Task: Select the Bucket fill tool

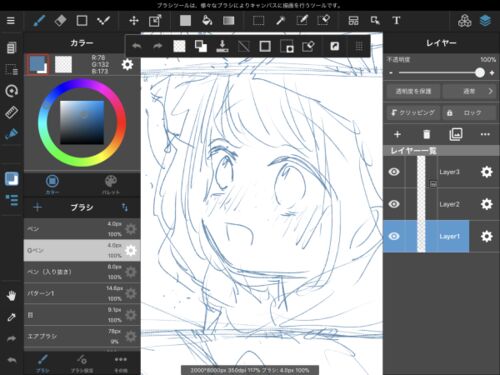Action: tap(207, 21)
